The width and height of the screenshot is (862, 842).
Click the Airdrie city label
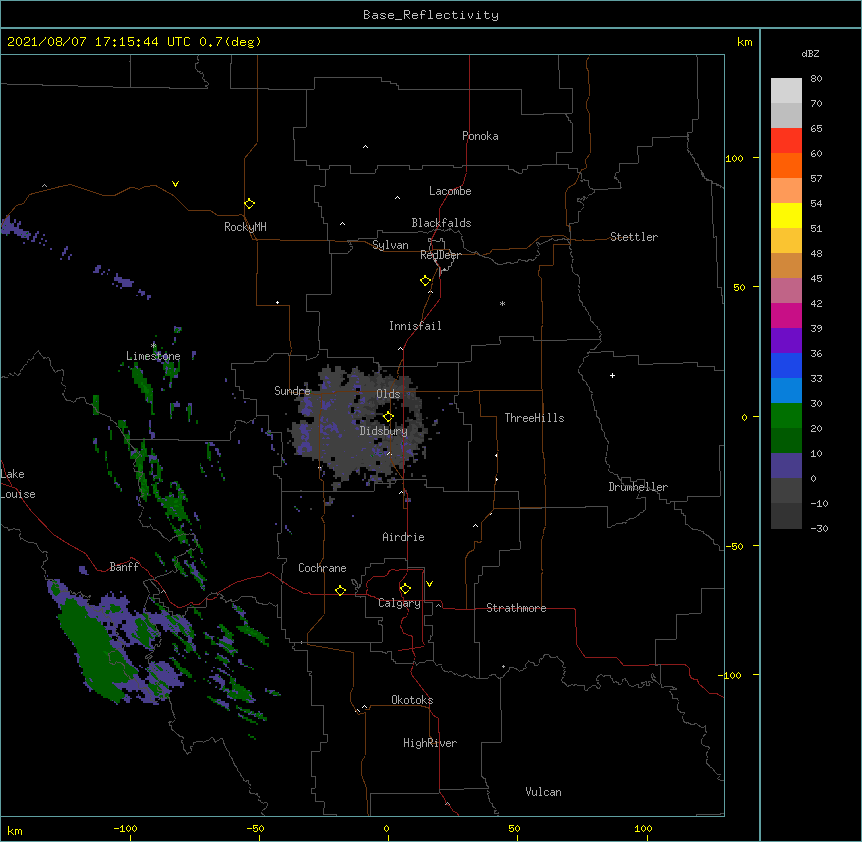[404, 537]
